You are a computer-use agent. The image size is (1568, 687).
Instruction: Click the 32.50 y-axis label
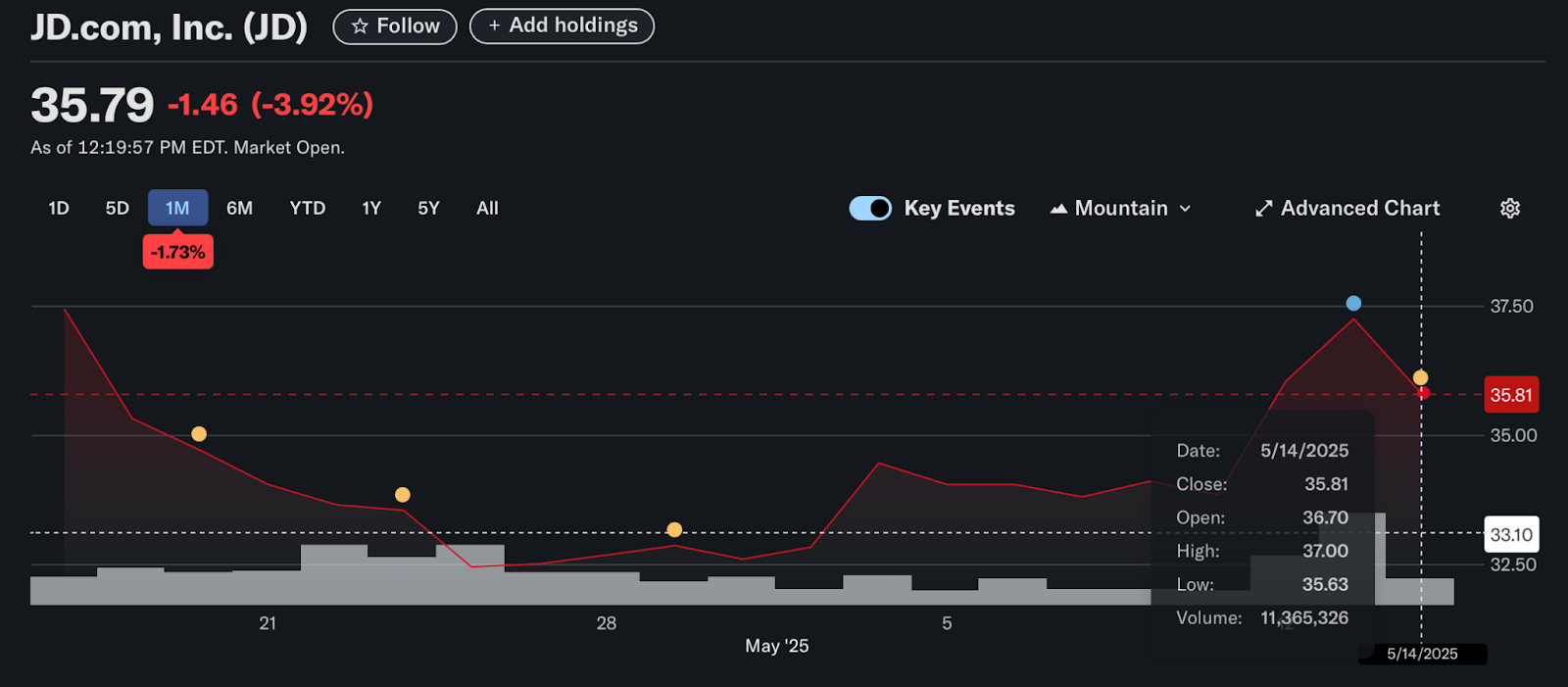(x=1514, y=564)
